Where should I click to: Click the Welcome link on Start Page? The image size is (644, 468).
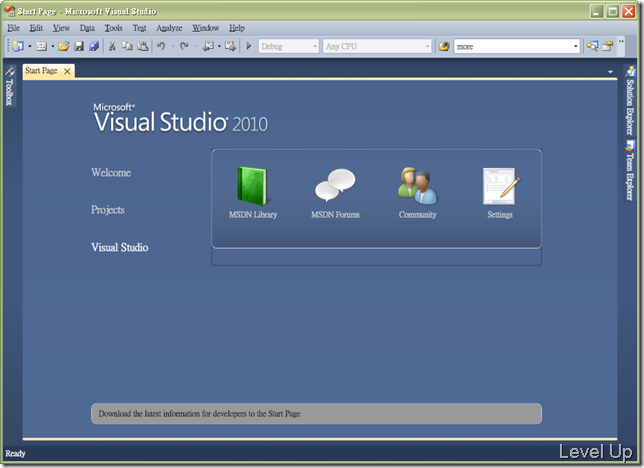tap(111, 173)
